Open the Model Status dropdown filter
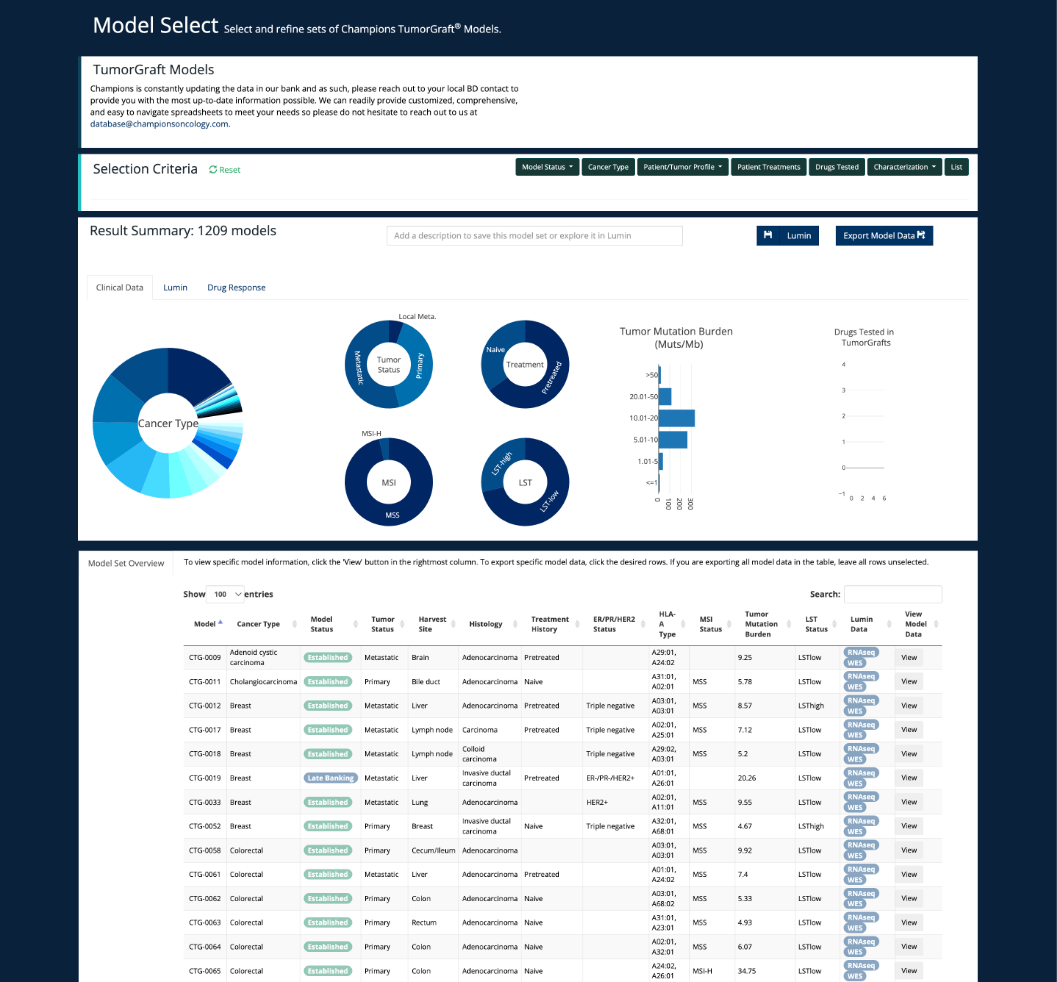Viewport: 1057px width, 982px height. click(x=547, y=167)
